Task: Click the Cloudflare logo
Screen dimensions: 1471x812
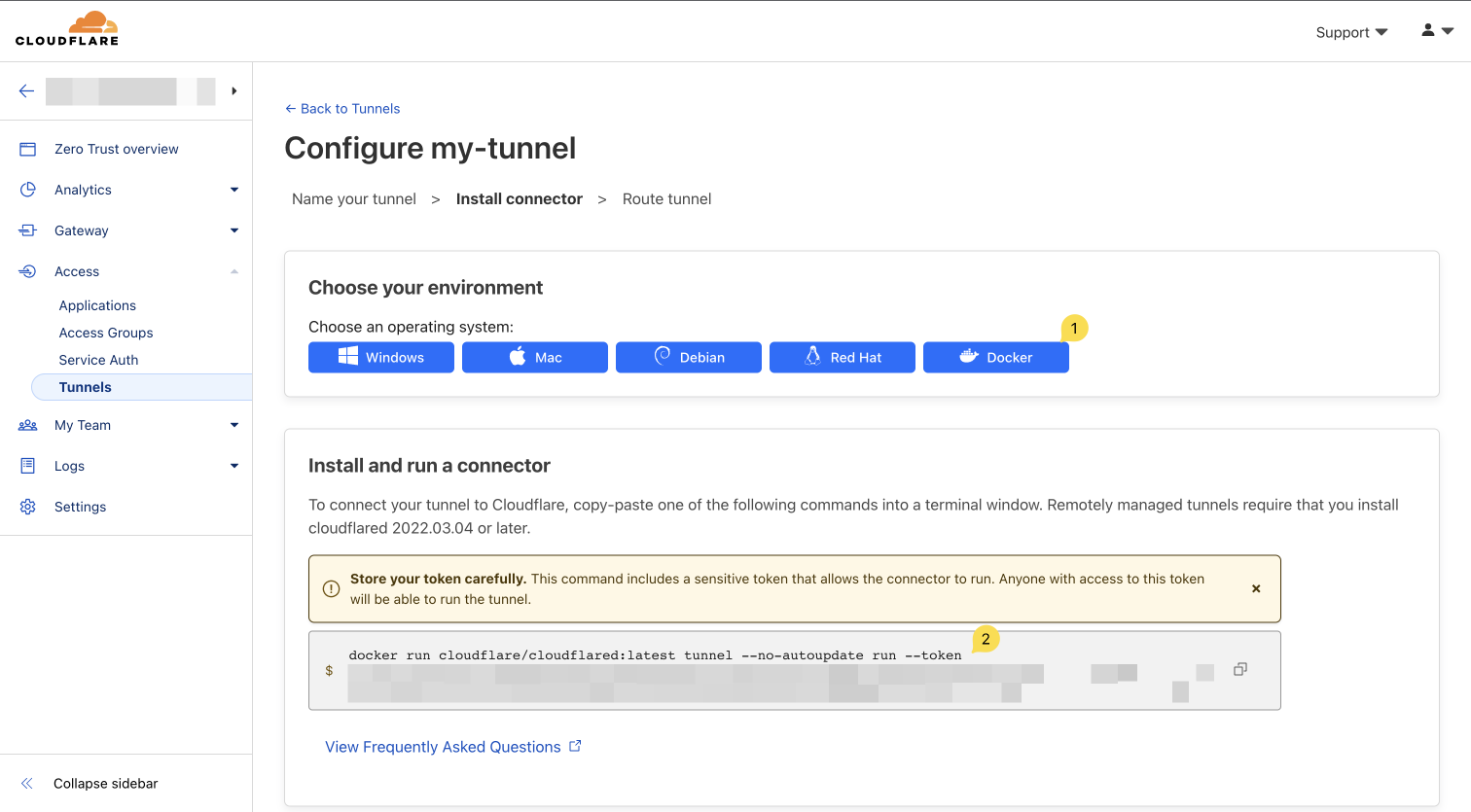Action: pos(67,29)
